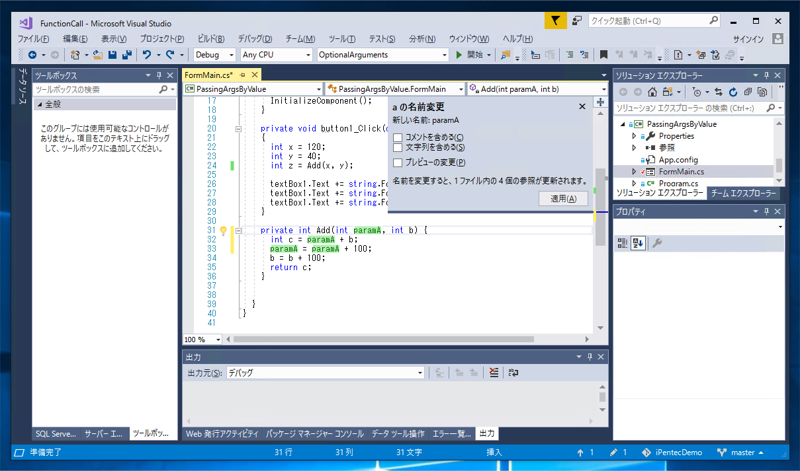Switch to the Web 発行アクティビティ tab
The image size is (800, 471).
pyautogui.click(x=222, y=434)
